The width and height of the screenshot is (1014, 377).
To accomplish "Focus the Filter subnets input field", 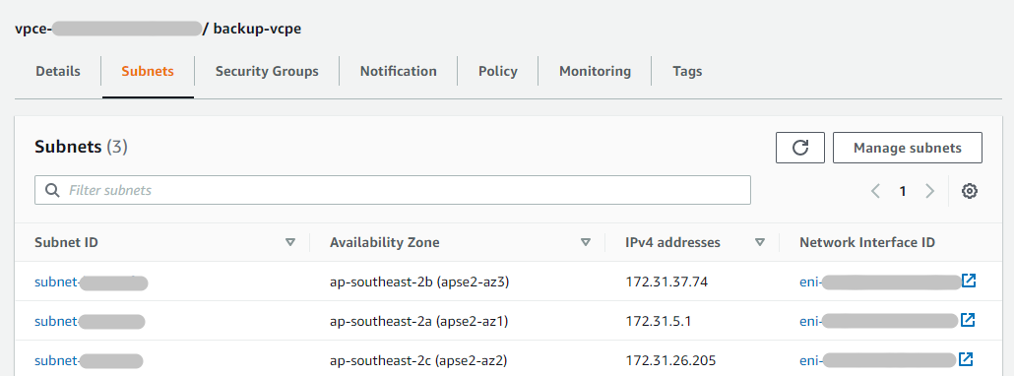I will pyautogui.click(x=393, y=190).
